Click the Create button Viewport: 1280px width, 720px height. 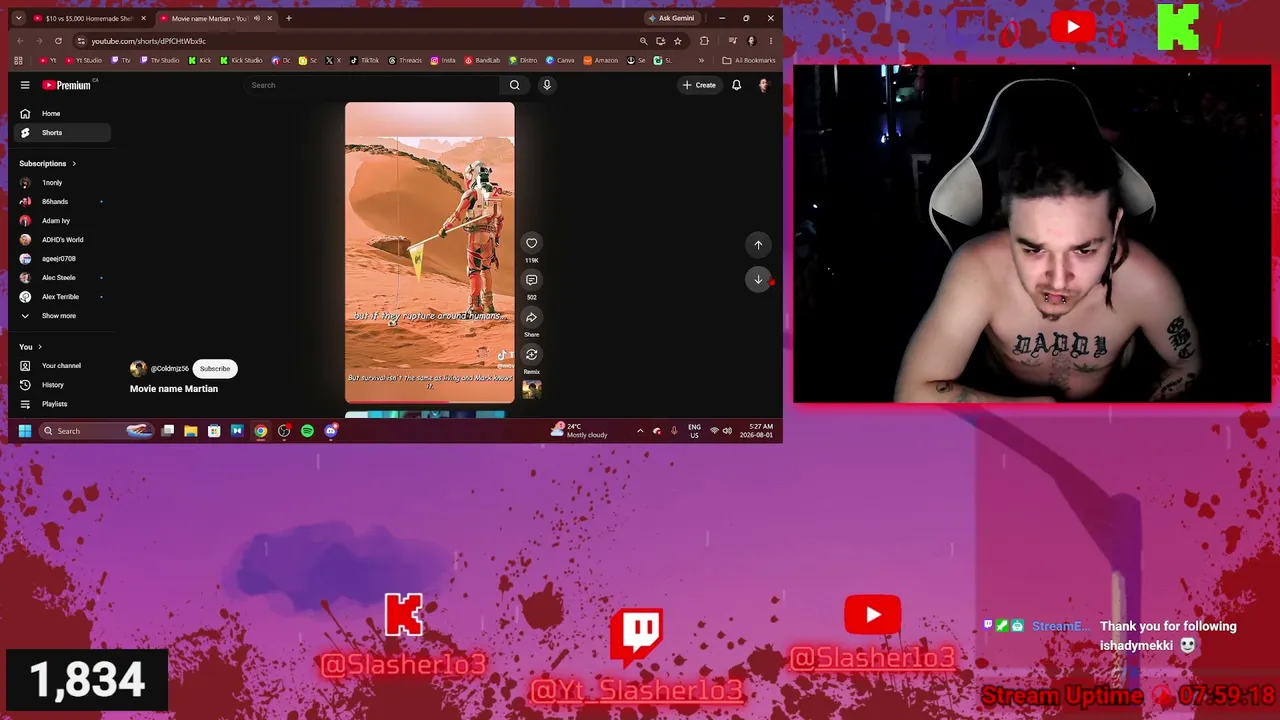point(700,85)
